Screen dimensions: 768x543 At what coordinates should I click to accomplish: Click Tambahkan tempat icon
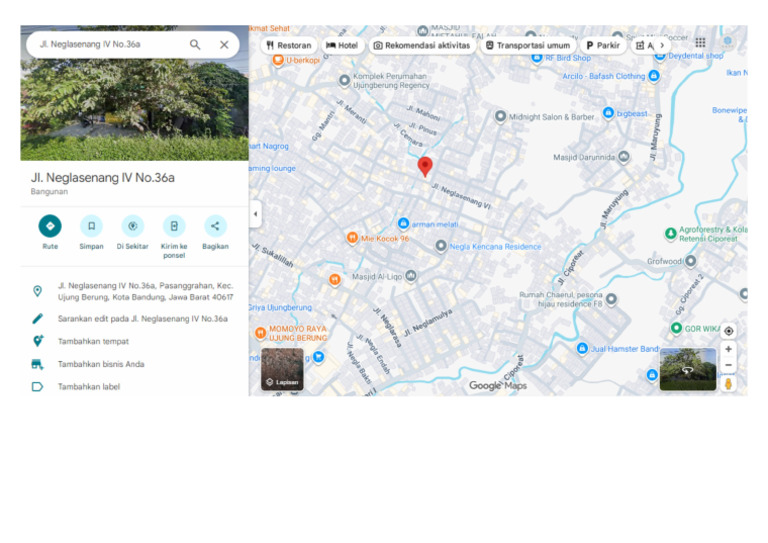tap(38, 341)
